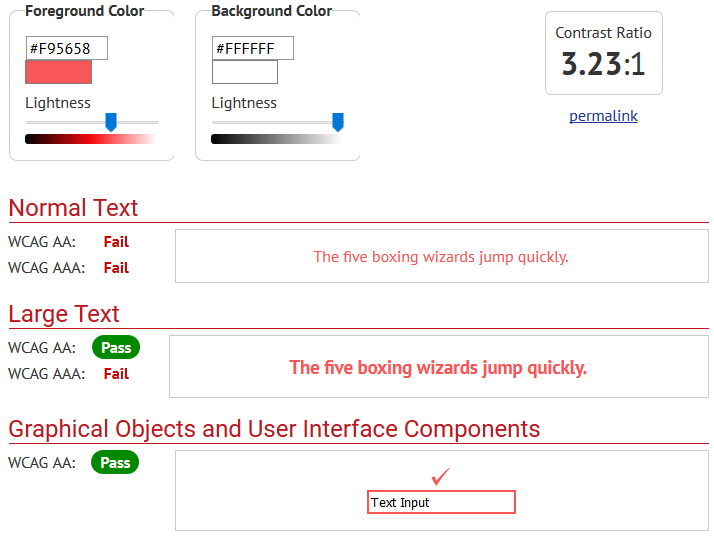Click the background grayscale gradient lightness bar
The height and width of the screenshot is (537, 714).
[277, 139]
